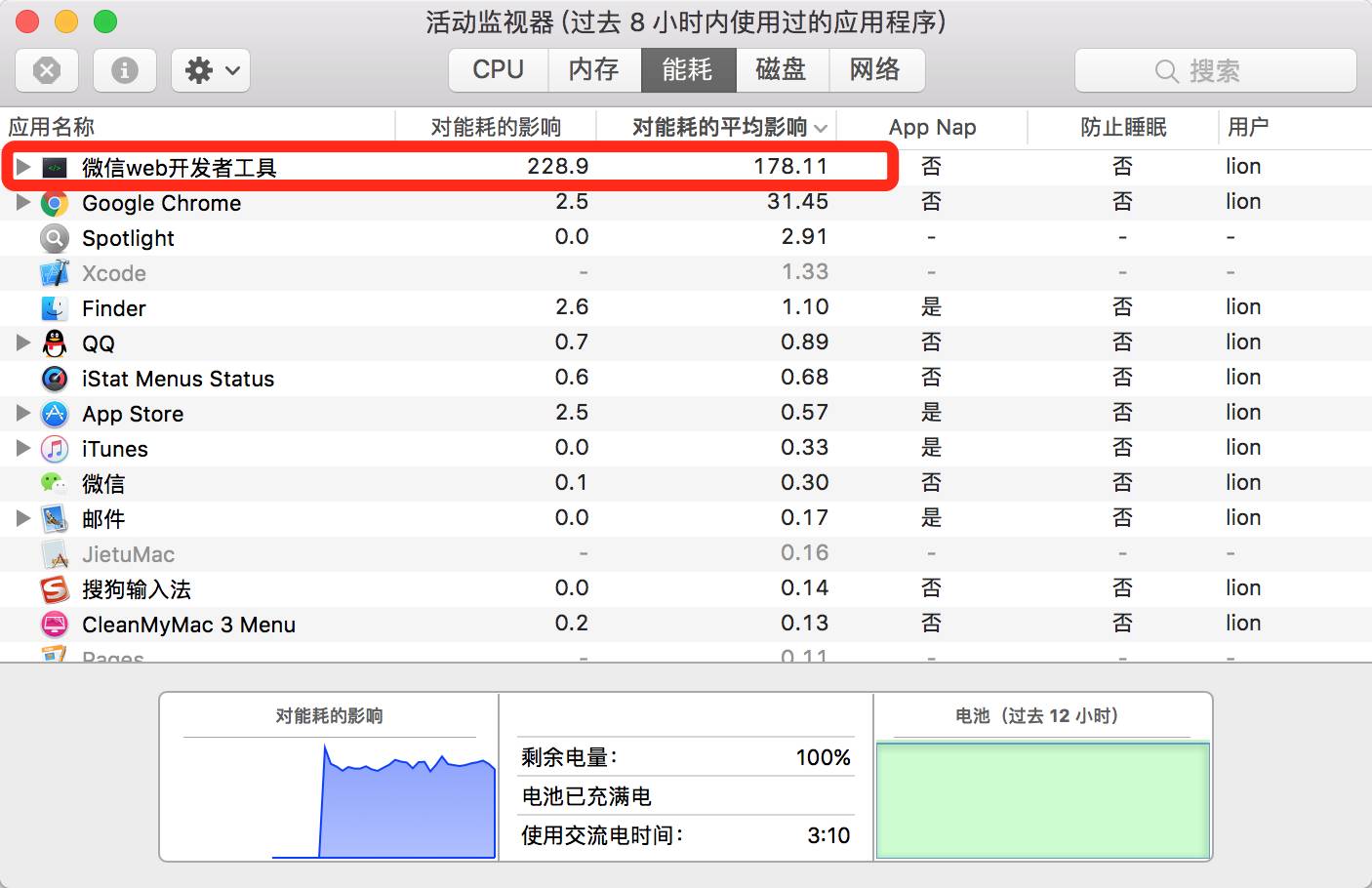Click the force quit process button
Viewport: 1372px width, 888px height.
click(x=47, y=70)
